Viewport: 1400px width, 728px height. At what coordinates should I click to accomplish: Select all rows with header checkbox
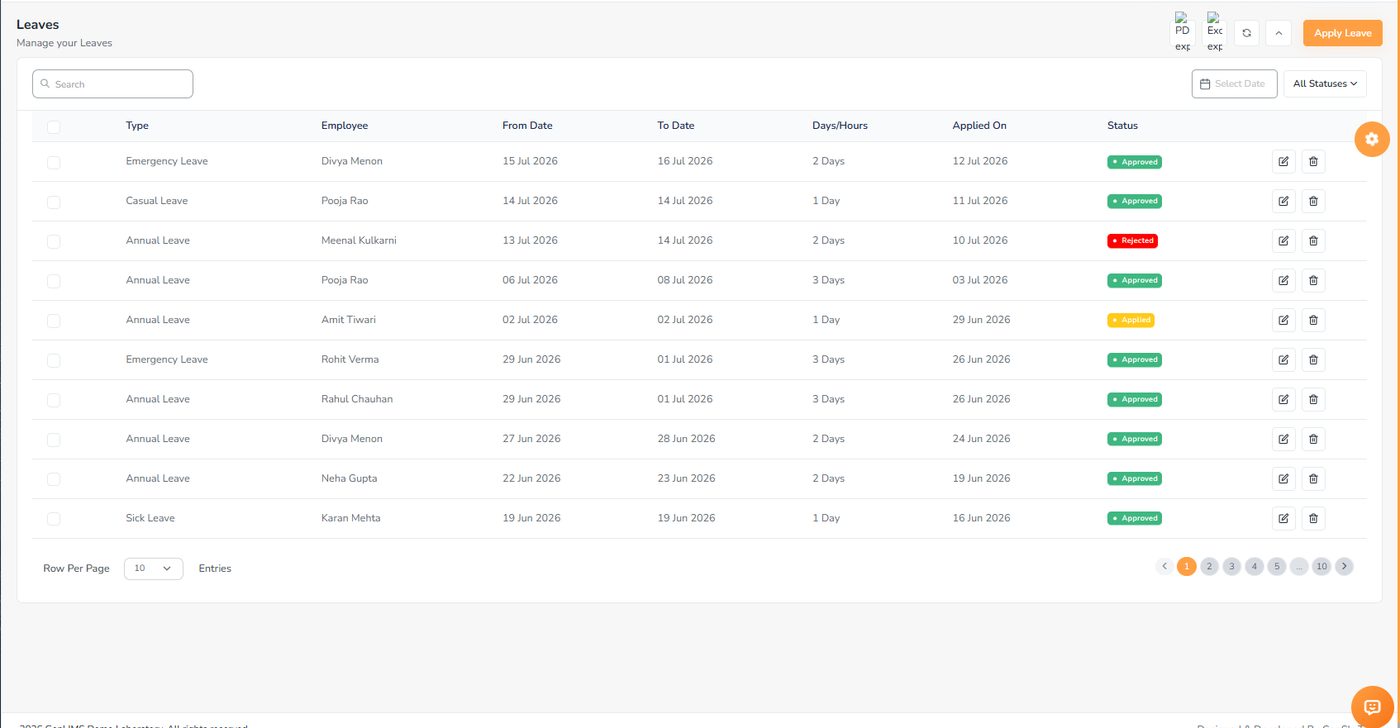tap(53, 126)
